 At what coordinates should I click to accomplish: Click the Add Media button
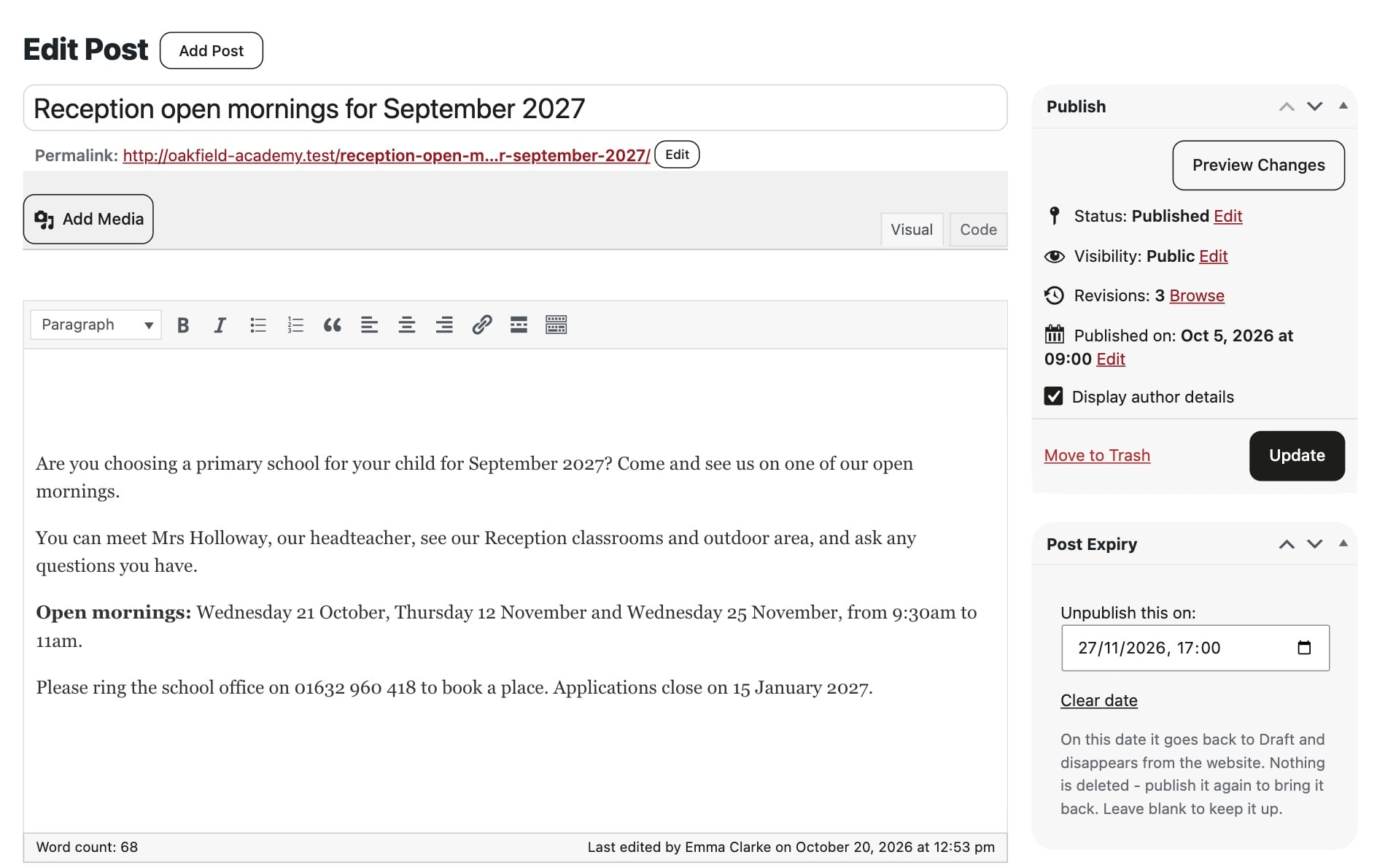point(88,219)
